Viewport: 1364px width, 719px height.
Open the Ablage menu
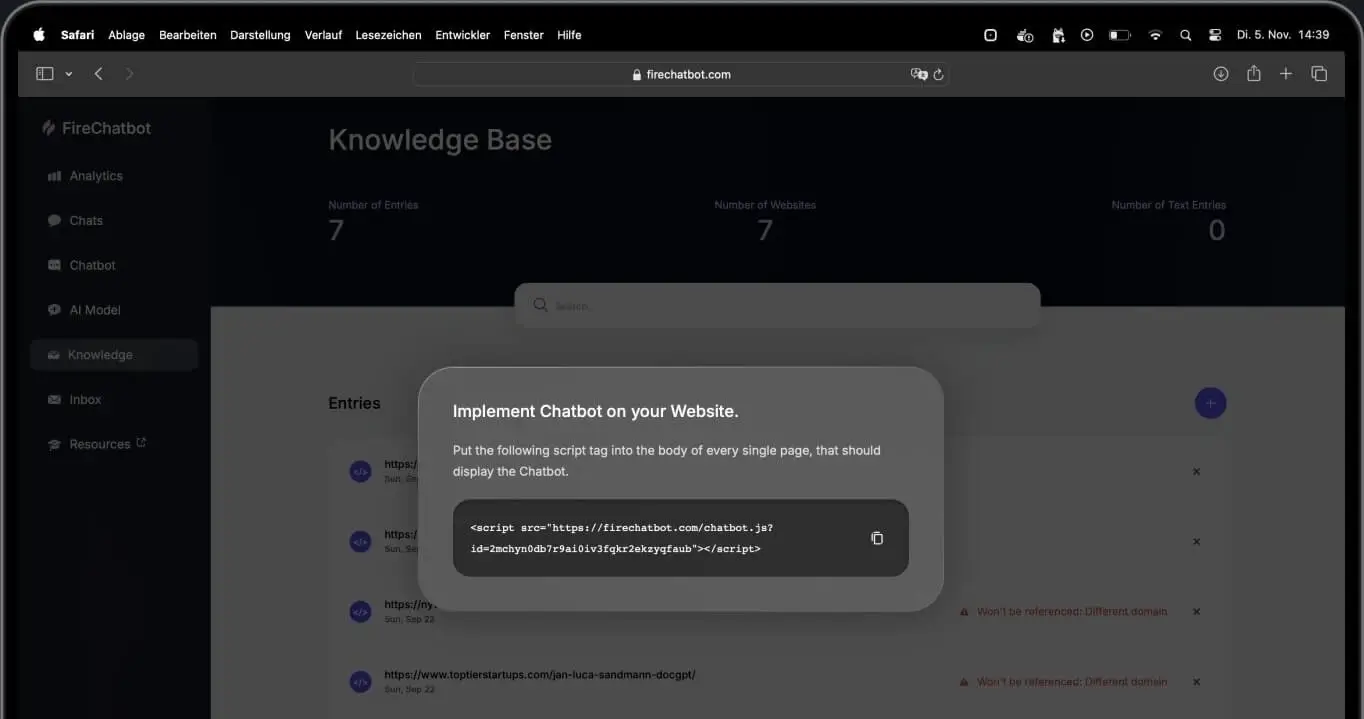tap(126, 35)
